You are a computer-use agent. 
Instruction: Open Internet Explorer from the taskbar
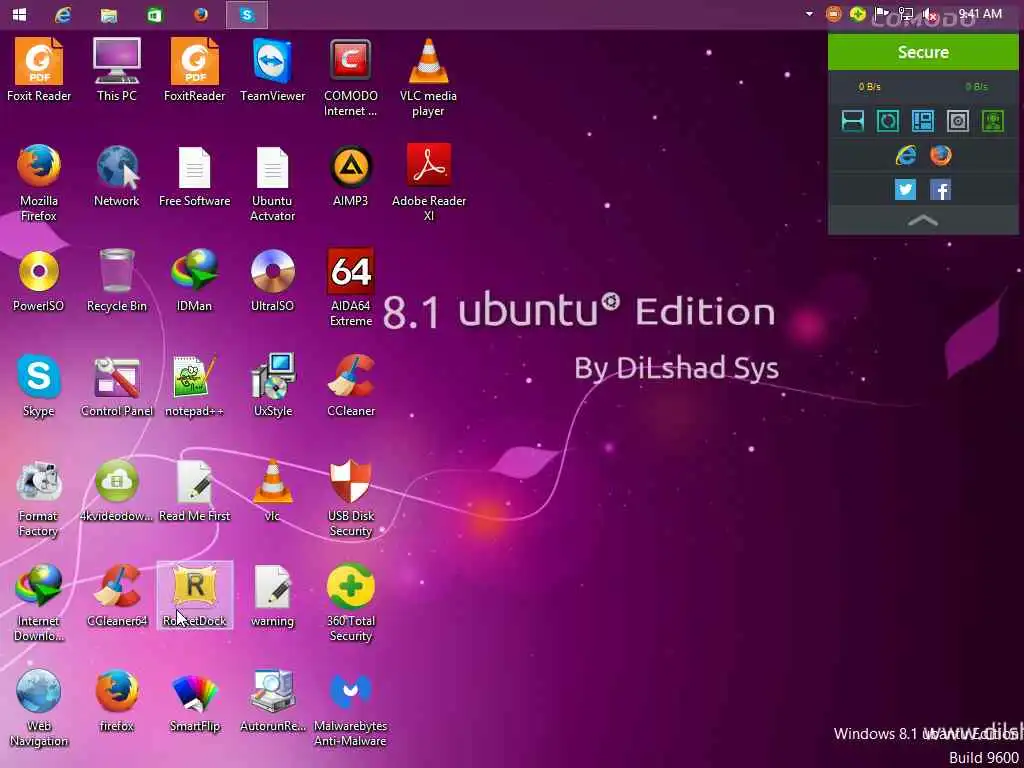coord(63,14)
